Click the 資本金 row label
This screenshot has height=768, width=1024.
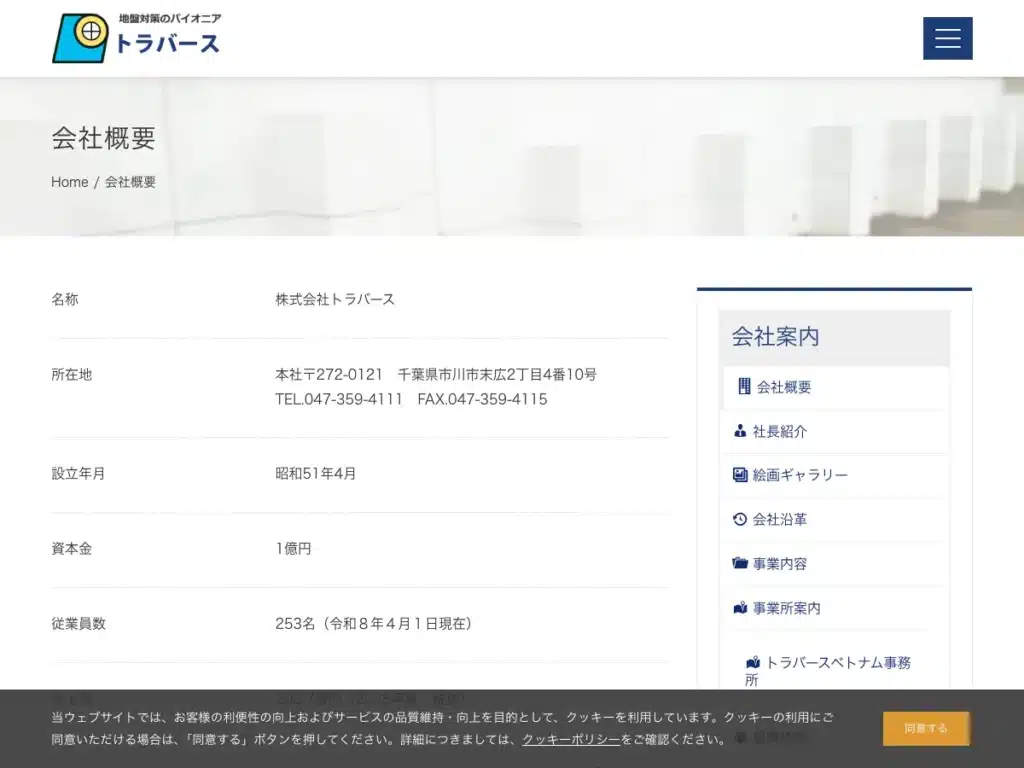click(72, 549)
